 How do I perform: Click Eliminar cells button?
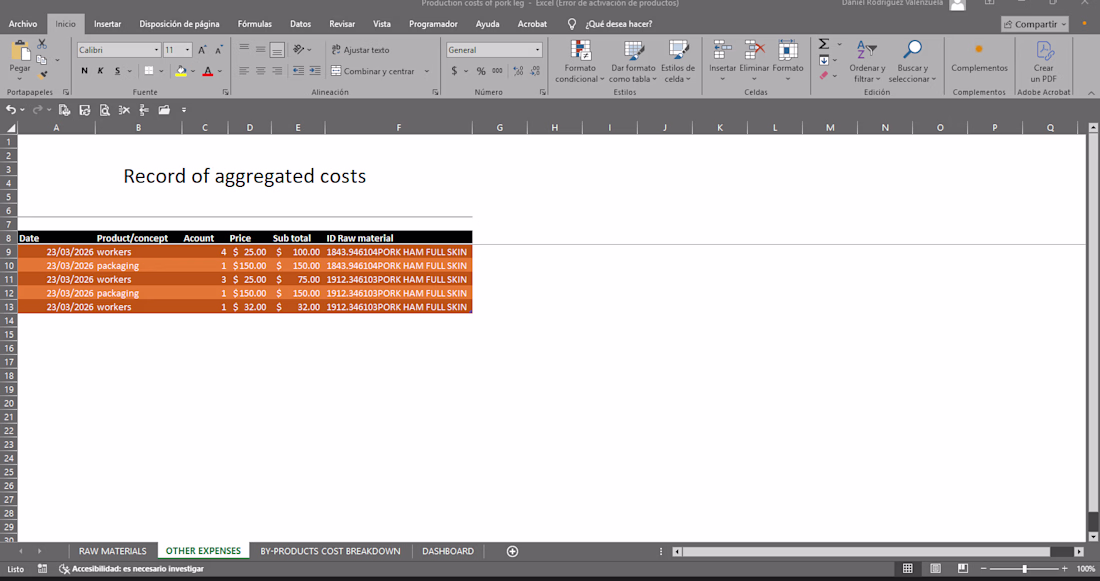click(754, 60)
